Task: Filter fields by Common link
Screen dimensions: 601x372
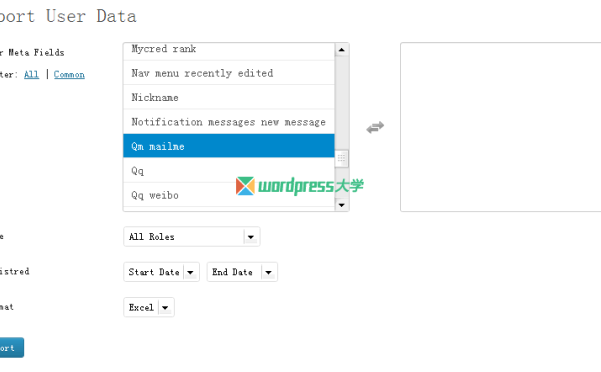Action: [69, 74]
